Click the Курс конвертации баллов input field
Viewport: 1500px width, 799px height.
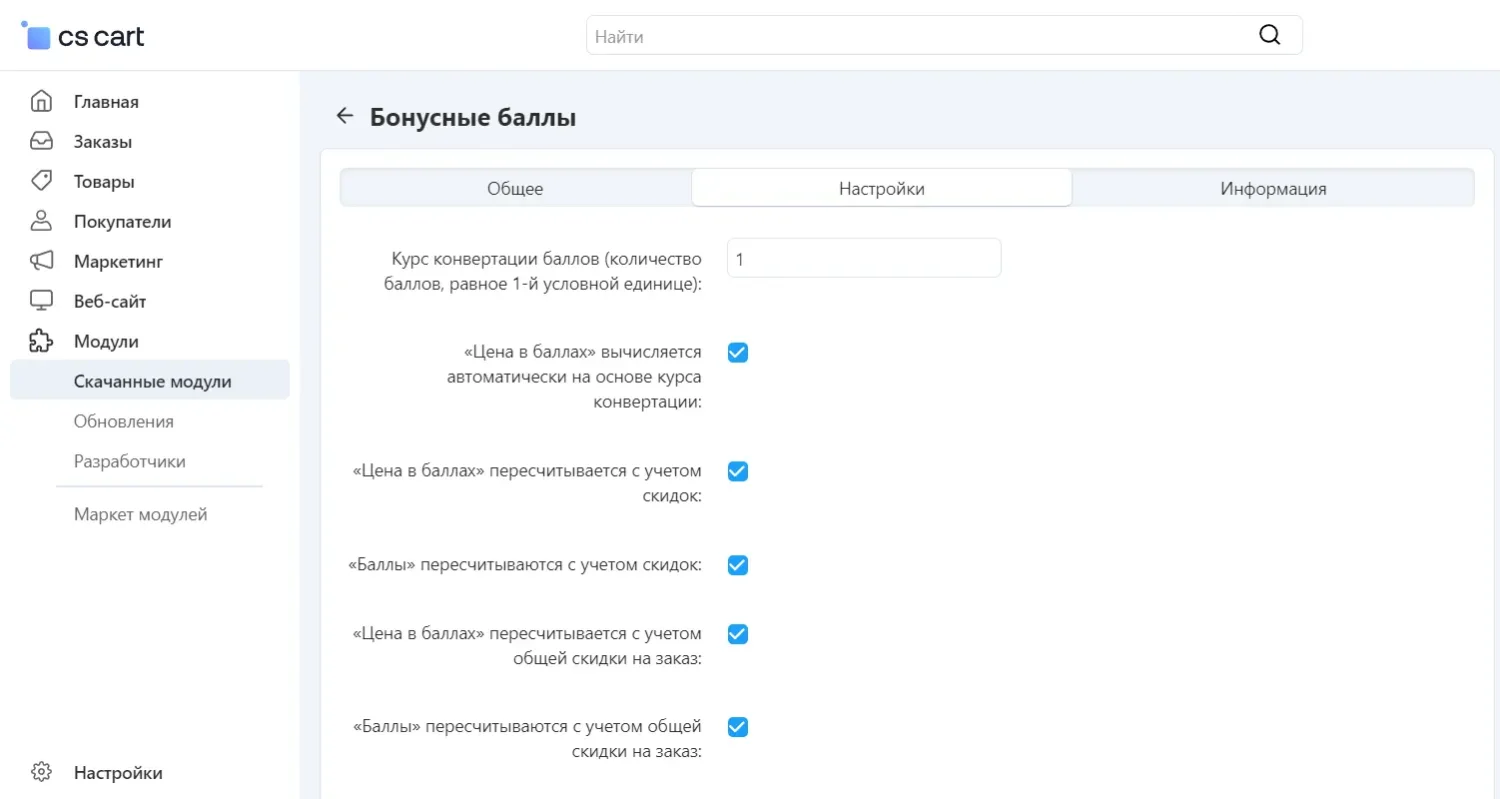click(864, 258)
